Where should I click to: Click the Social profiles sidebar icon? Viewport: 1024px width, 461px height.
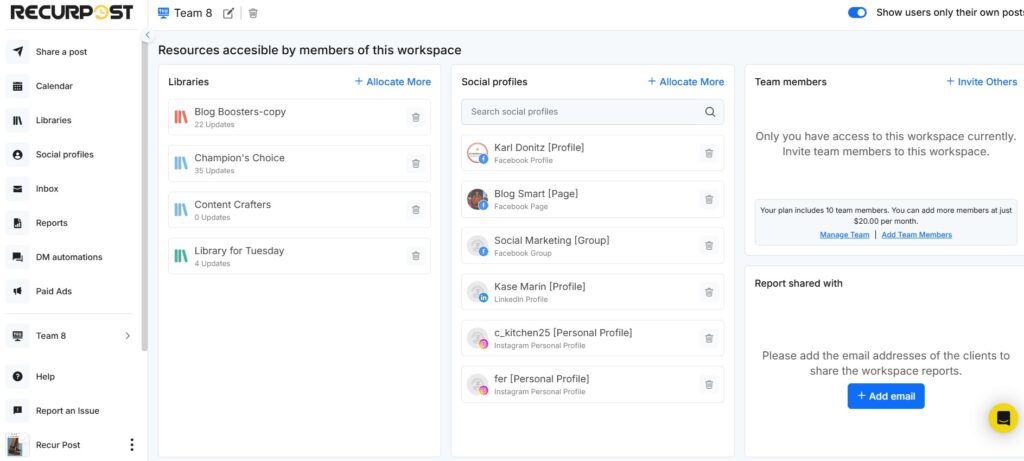(x=18, y=155)
